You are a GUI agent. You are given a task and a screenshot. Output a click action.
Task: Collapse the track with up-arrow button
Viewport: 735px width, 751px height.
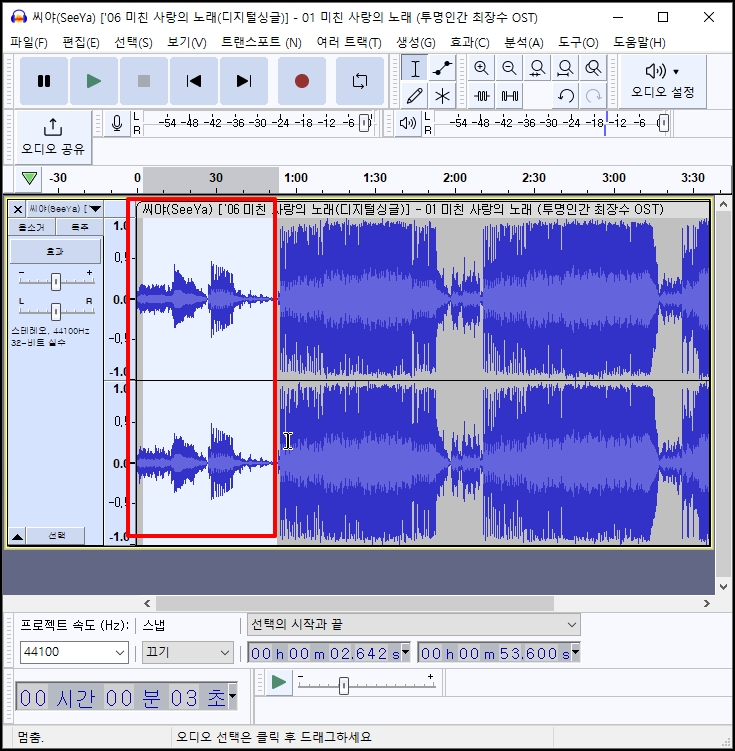point(17,536)
